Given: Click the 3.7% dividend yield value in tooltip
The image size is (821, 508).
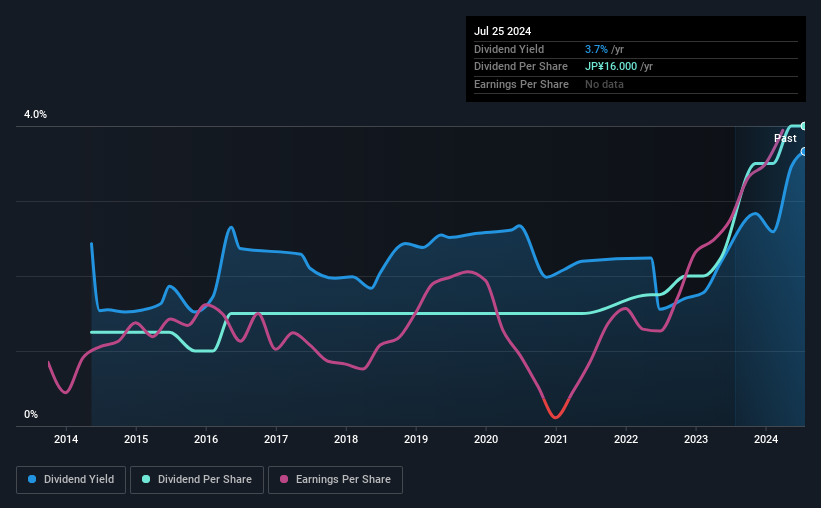Looking at the screenshot, I should click(x=596, y=49).
